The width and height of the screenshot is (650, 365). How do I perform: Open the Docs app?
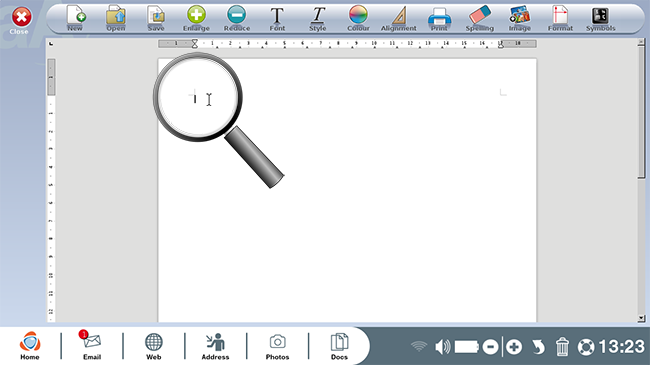click(x=339, y=346)
